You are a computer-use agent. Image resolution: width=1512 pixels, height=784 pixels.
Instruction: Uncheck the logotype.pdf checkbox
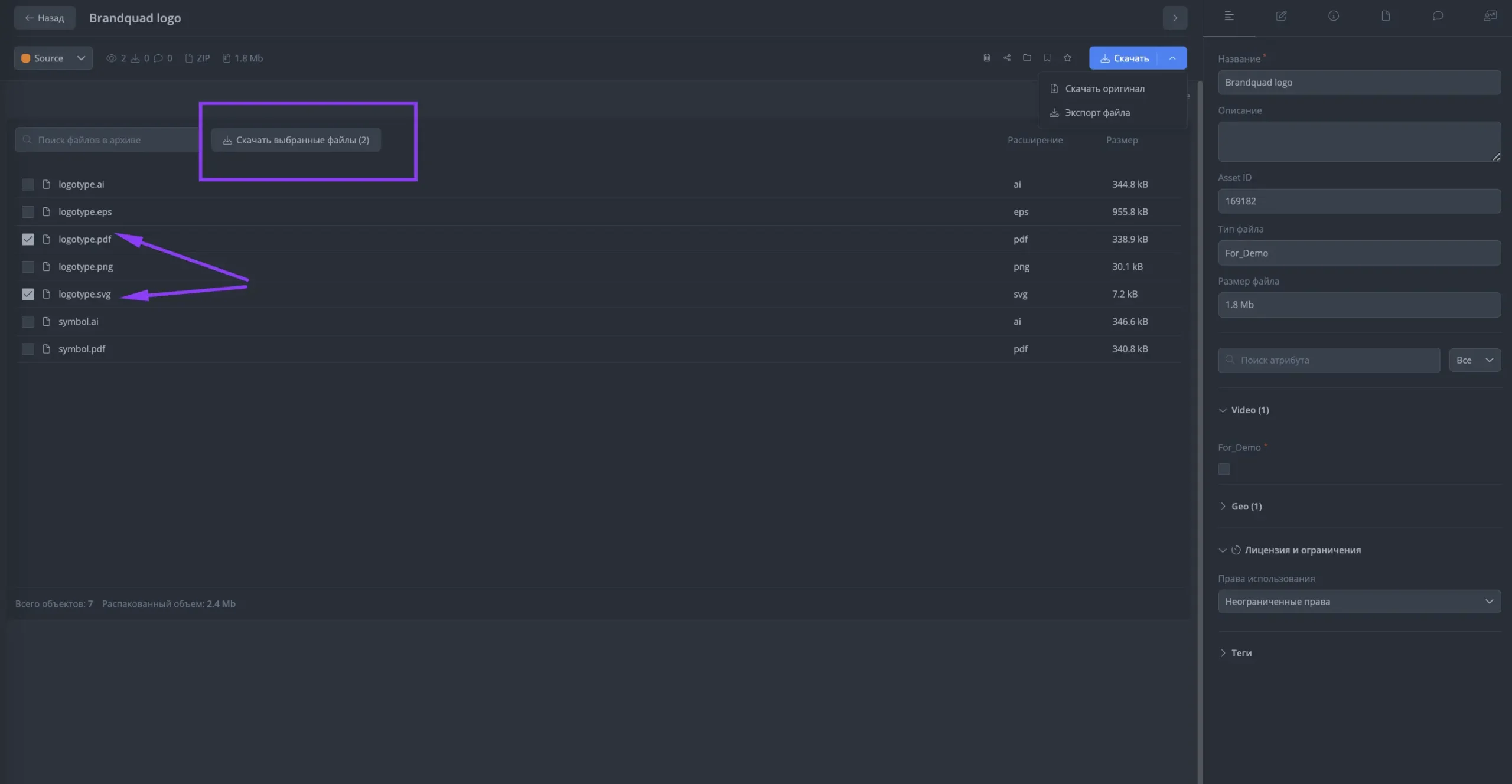click(x=28, y=239)
